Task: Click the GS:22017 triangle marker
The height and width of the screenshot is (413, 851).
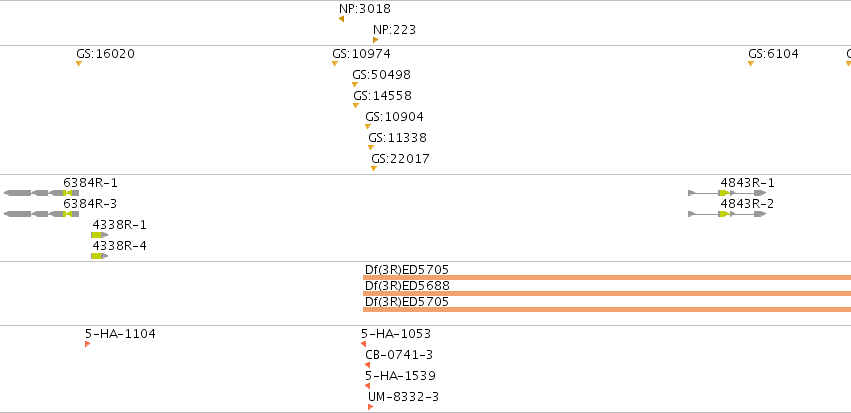Action: tap(374, 169)
